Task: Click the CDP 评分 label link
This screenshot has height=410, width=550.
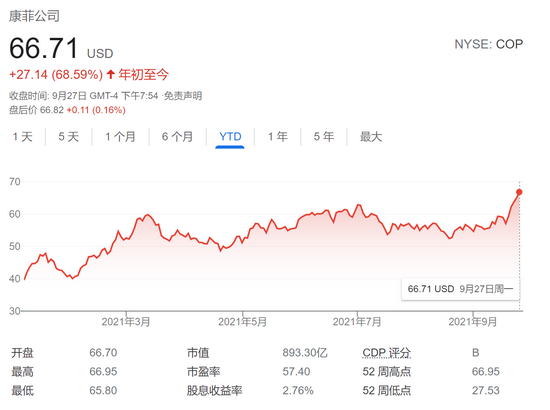Action: click(x=387, y=353)
